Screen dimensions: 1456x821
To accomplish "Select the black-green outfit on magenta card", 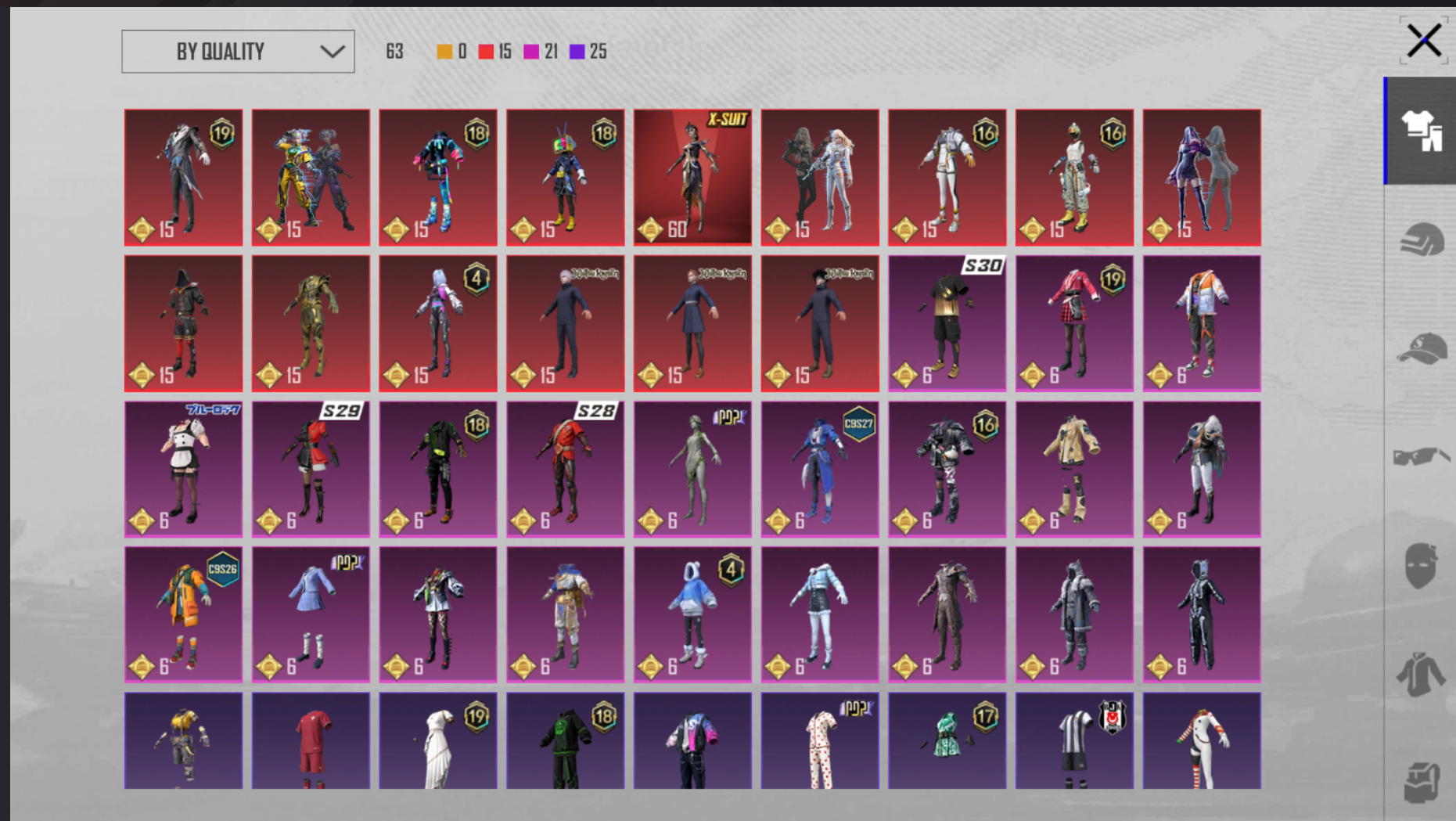I will [x=438, y=469].
